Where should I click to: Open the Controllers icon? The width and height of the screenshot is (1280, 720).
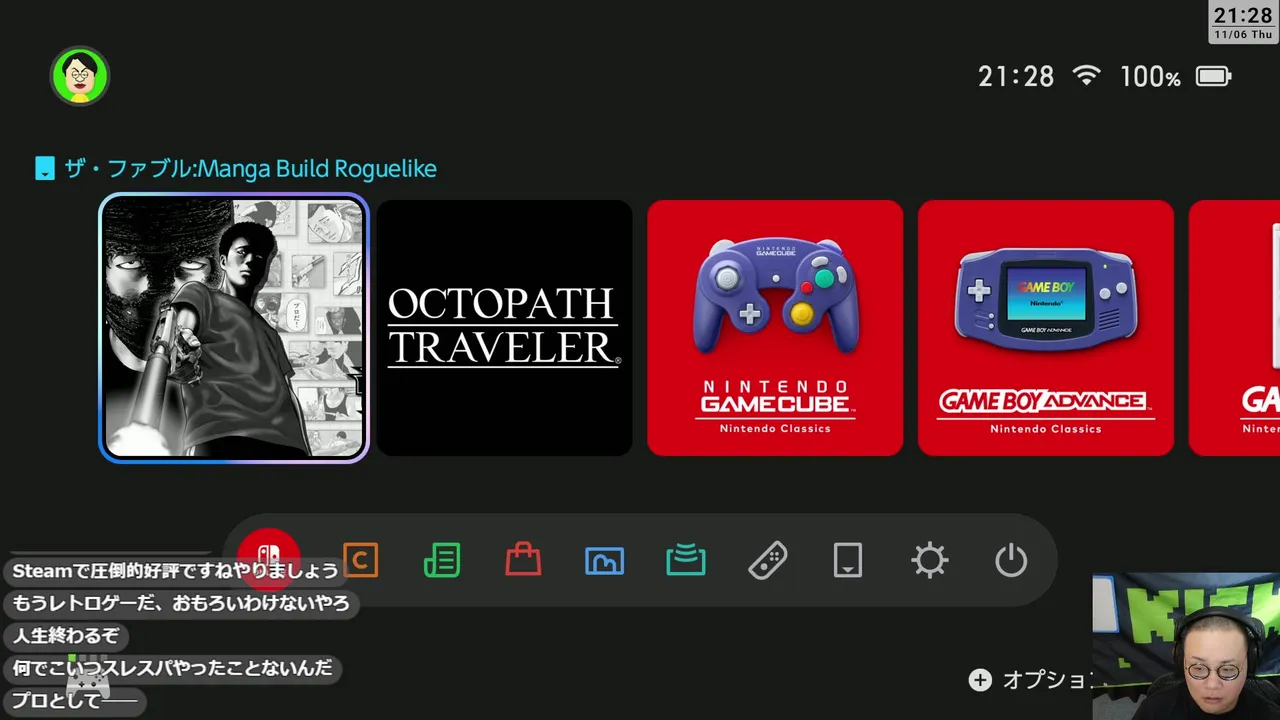tap(767, 561)
